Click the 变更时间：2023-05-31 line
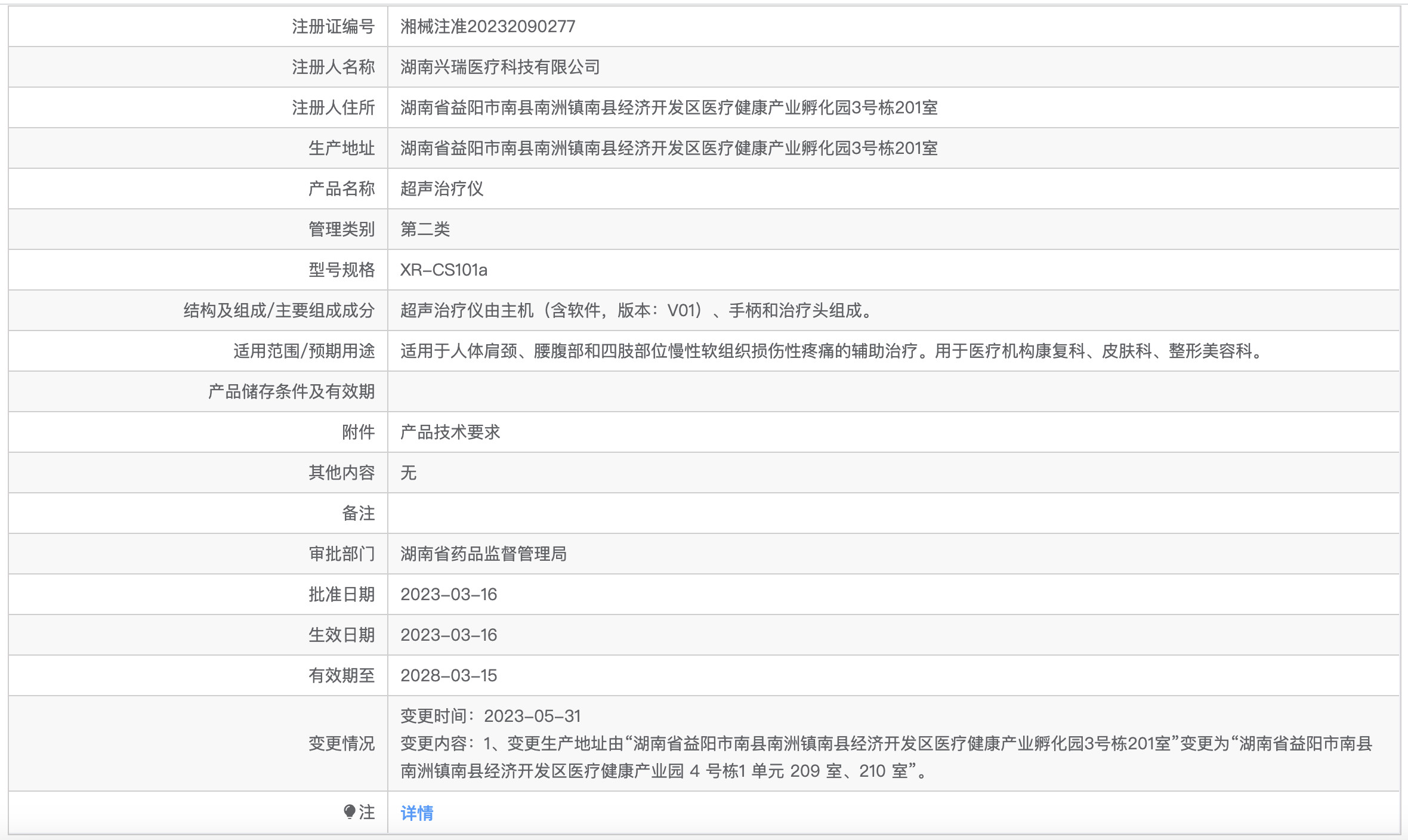 490,716
